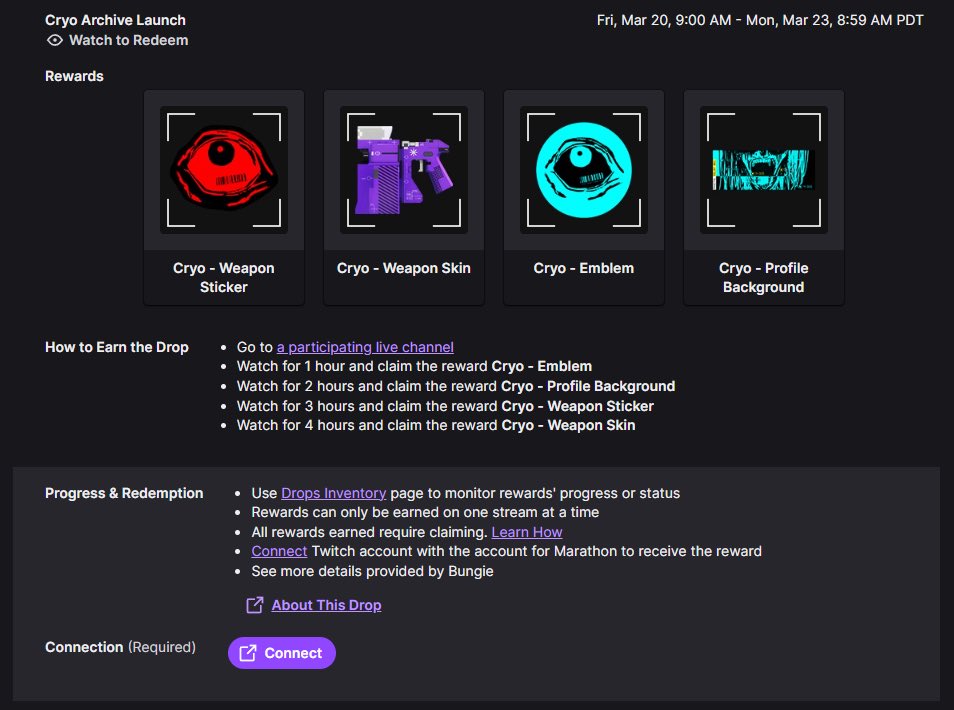Click the 'Watch for 2 hours' Profile Background line
This screenshot has width=954, height=710.
point(456,386)
